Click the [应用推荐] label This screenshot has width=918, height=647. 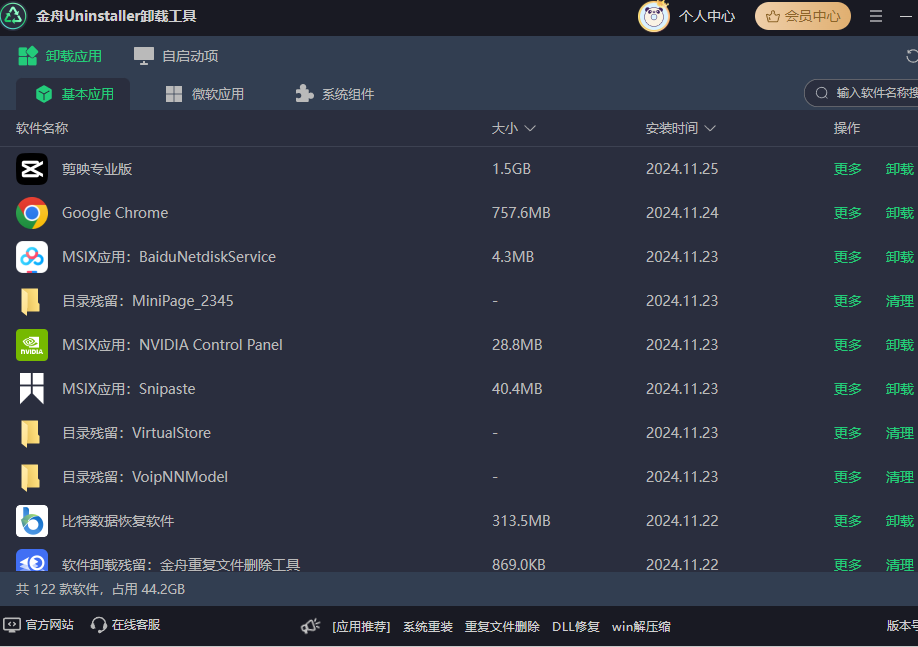pos(361,627)
